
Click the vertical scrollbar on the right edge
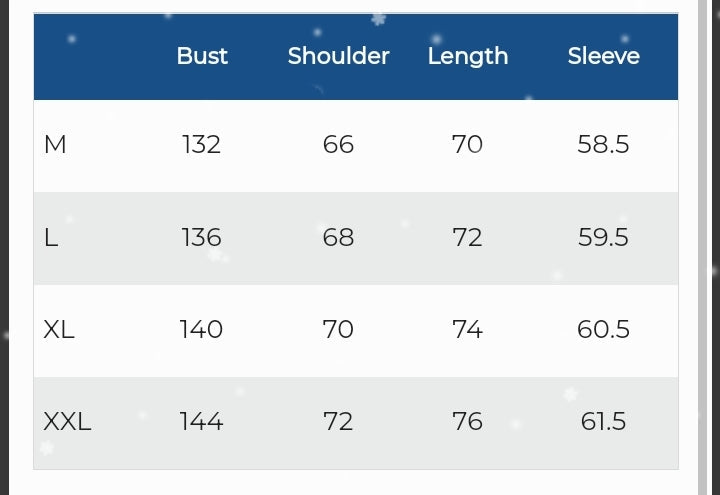pyautogui.click(x=703, y=248)
